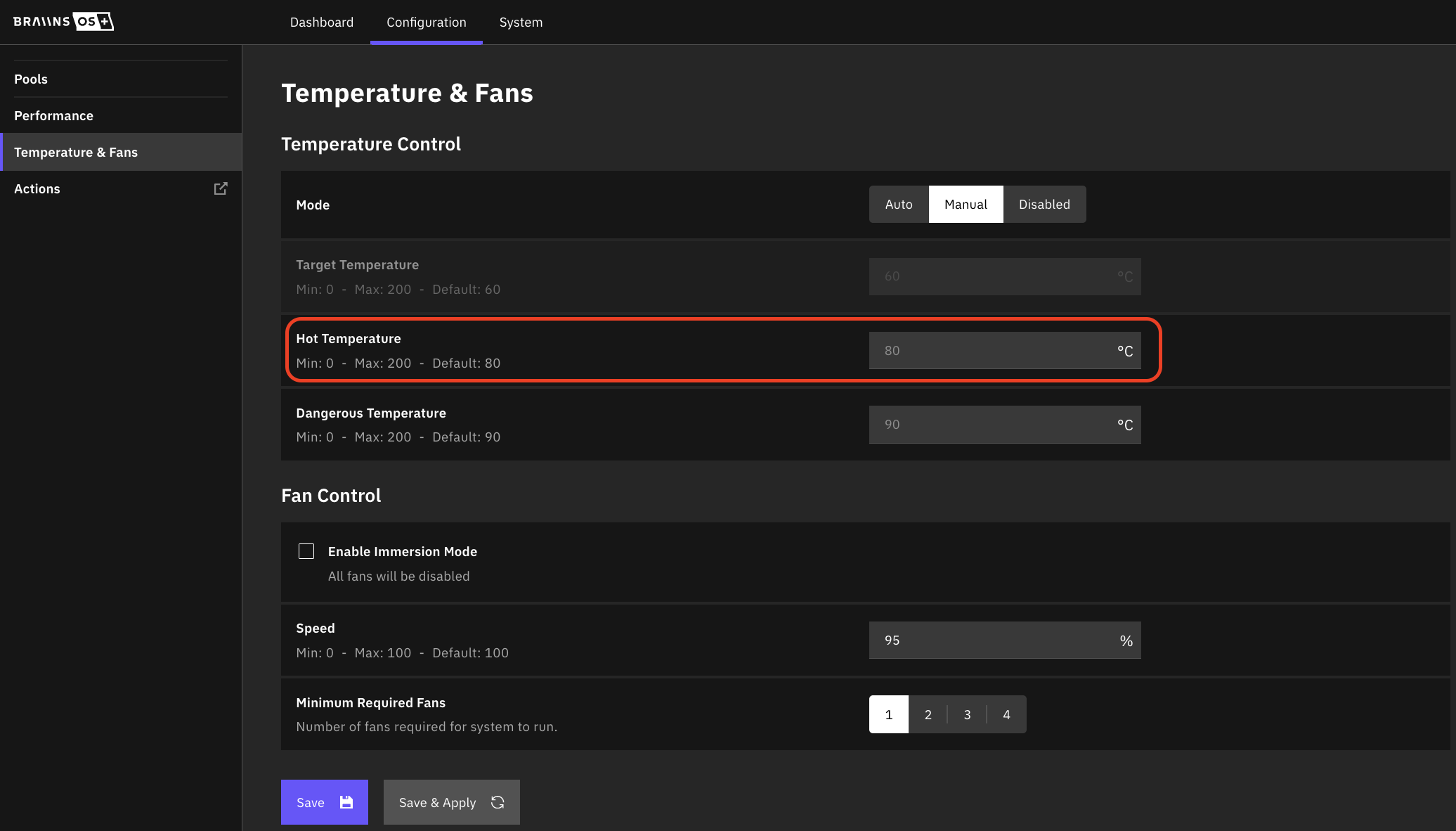
Task: Select the Dashboard tab
Action: [x=321, y=22]
